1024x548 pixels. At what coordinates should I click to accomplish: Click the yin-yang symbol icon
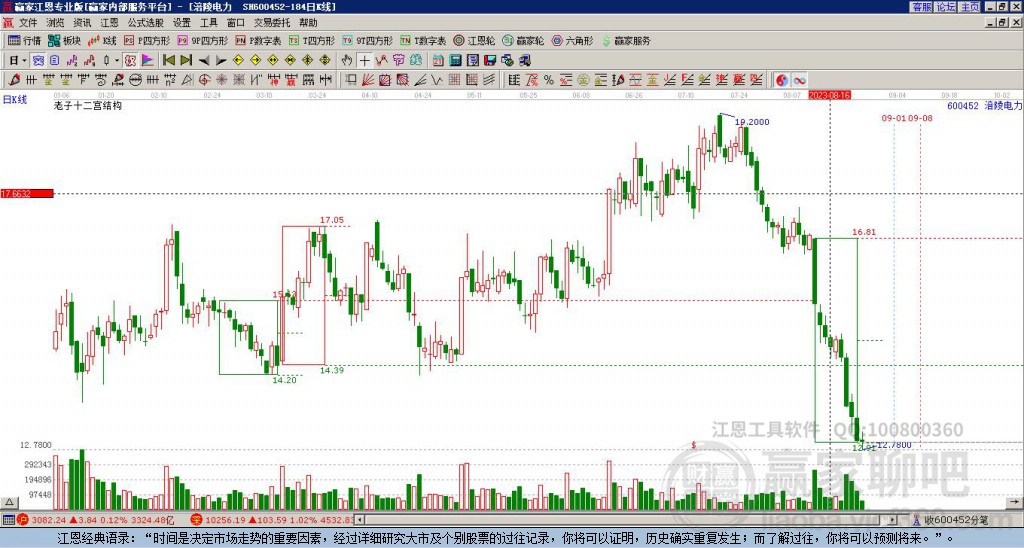pyautogui.click(x=782, y=80)
